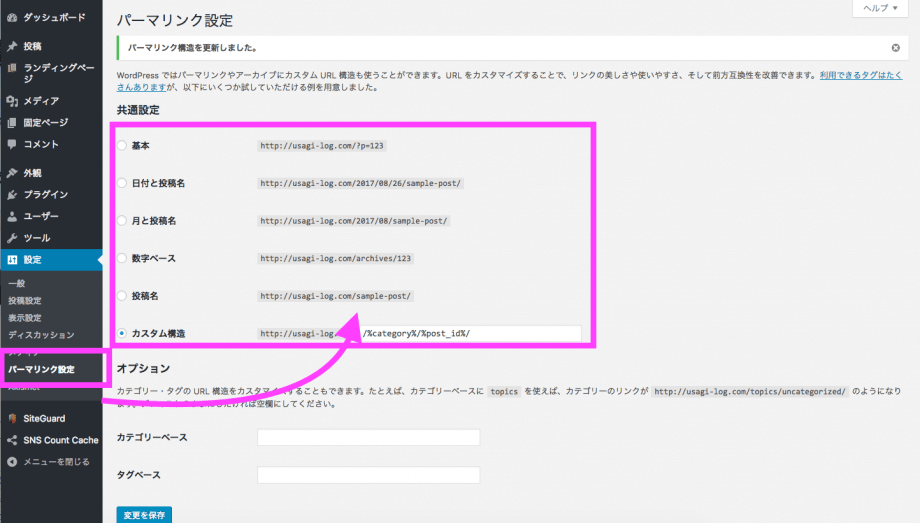
Task: Click the Dashboard gauge icon in sidebar
Action: tap(11, 18)
